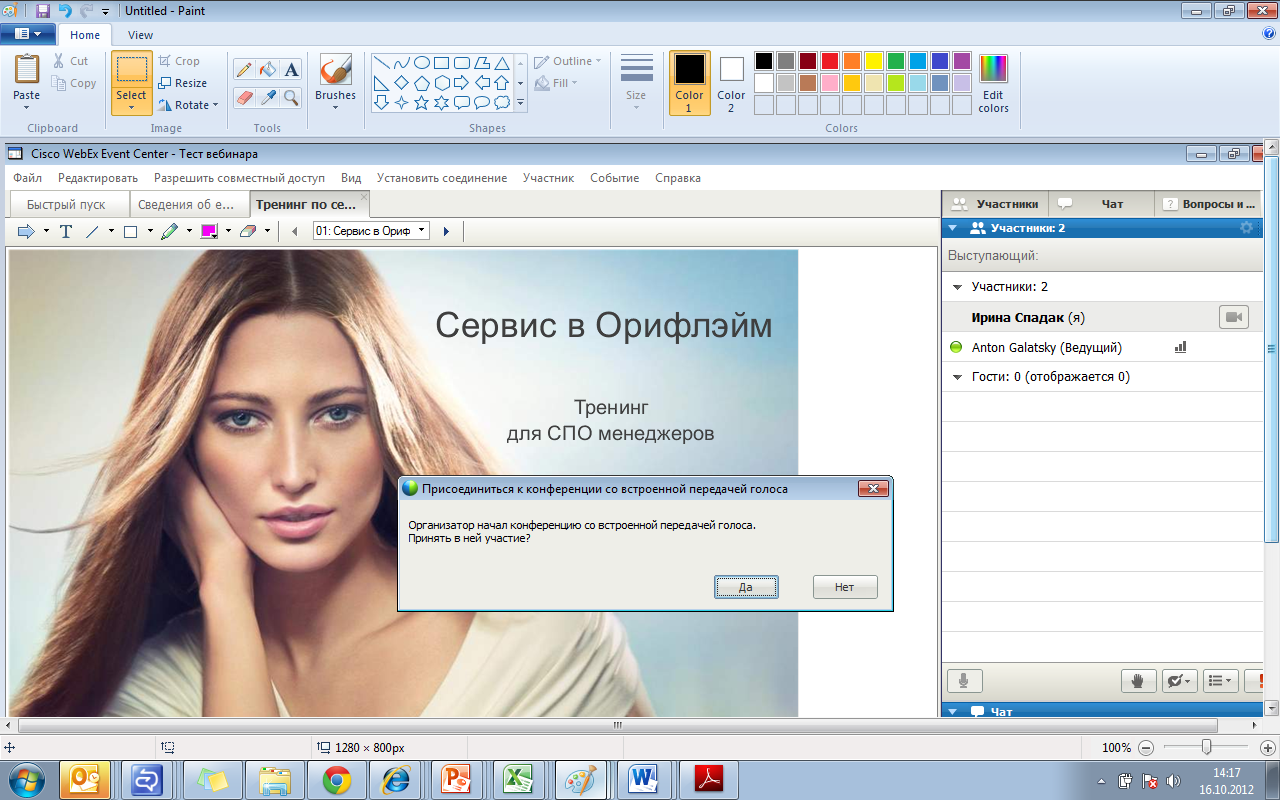Open the Файл menu in WebEx
The width and height of the screenshot is (1280, 800).
(28, 178)
